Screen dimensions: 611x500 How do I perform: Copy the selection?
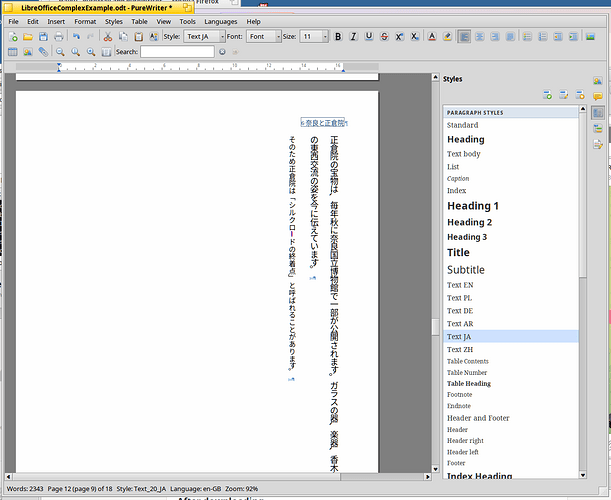[x=123, y=37]
